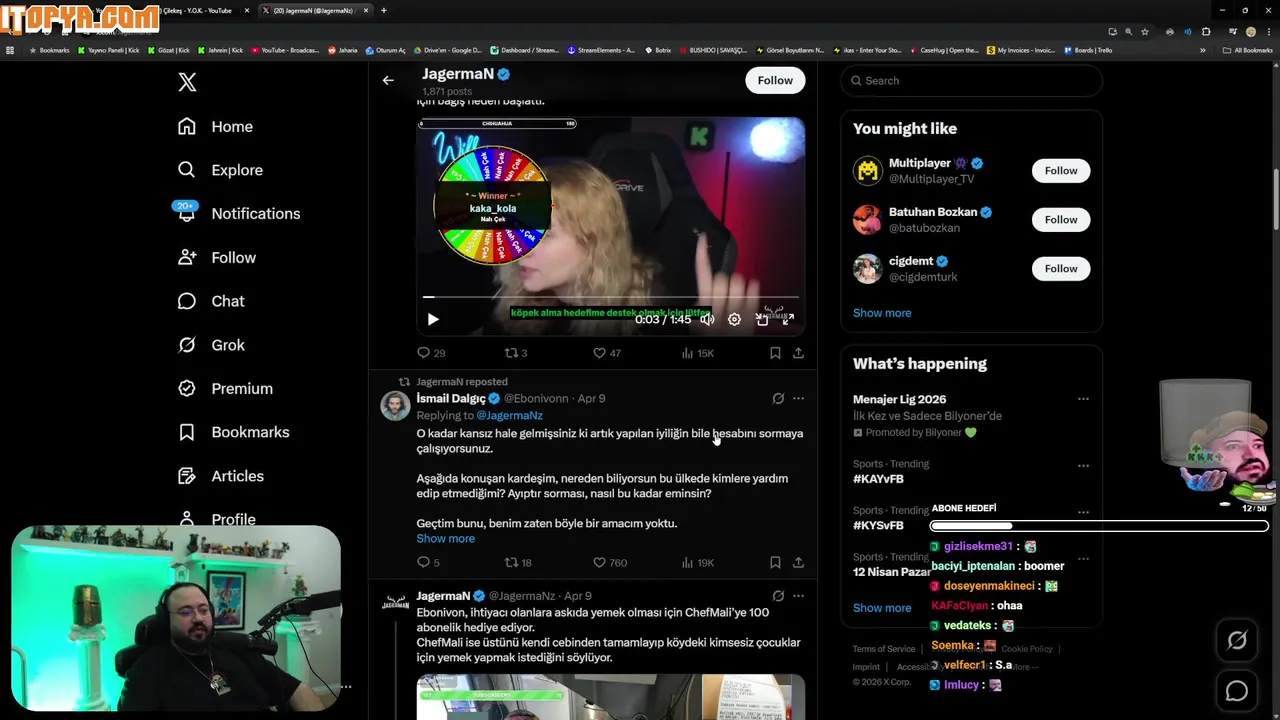1280x720 pixels.
Task: Share İsmail Dalgıç's tweet
Action: 798,562
